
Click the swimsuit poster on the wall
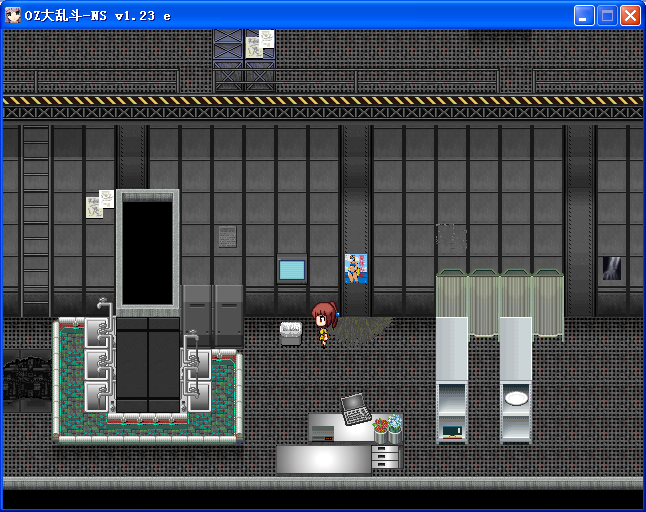click(x=356, y=269)
